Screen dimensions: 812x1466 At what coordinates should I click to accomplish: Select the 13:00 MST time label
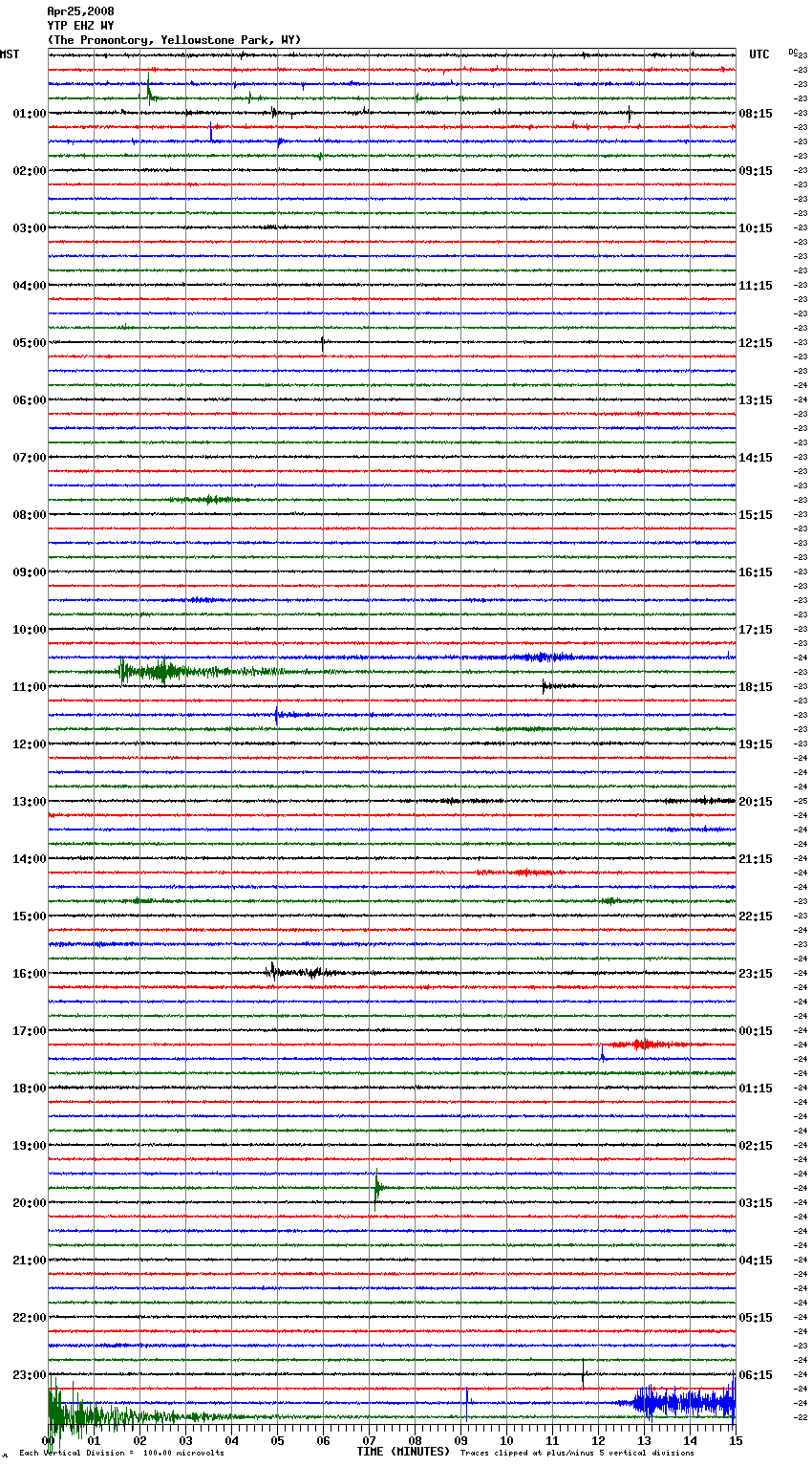click(29, 802)
